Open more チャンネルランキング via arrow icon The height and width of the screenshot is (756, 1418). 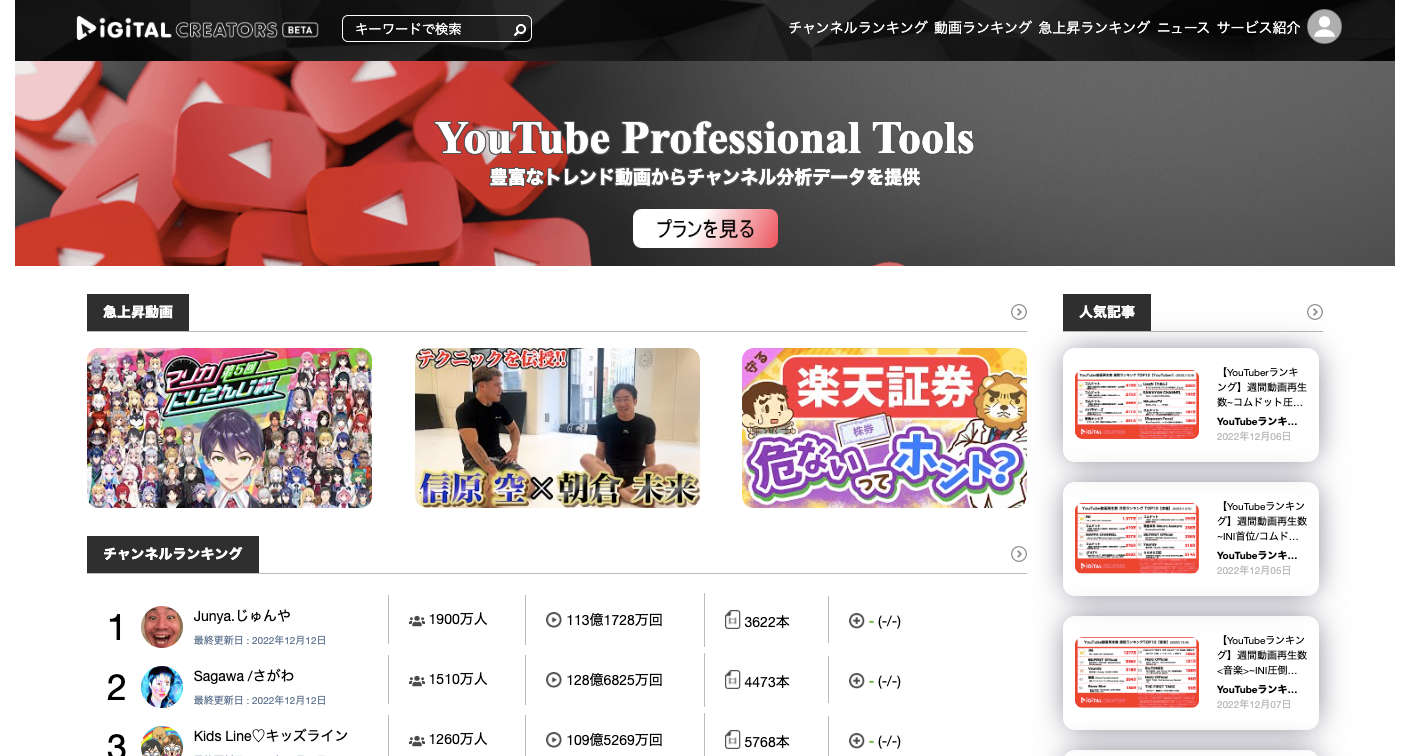pos(1019,554)
